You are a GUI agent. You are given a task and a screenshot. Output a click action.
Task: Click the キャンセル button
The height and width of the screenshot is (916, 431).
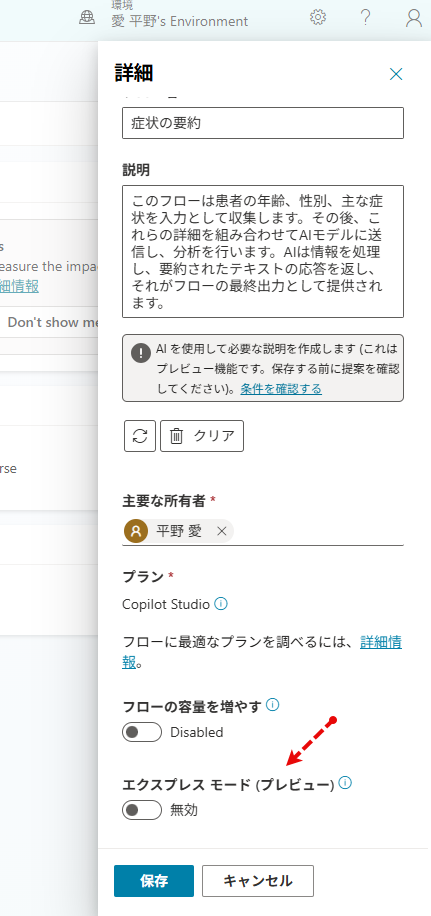[x=258, y=881]
